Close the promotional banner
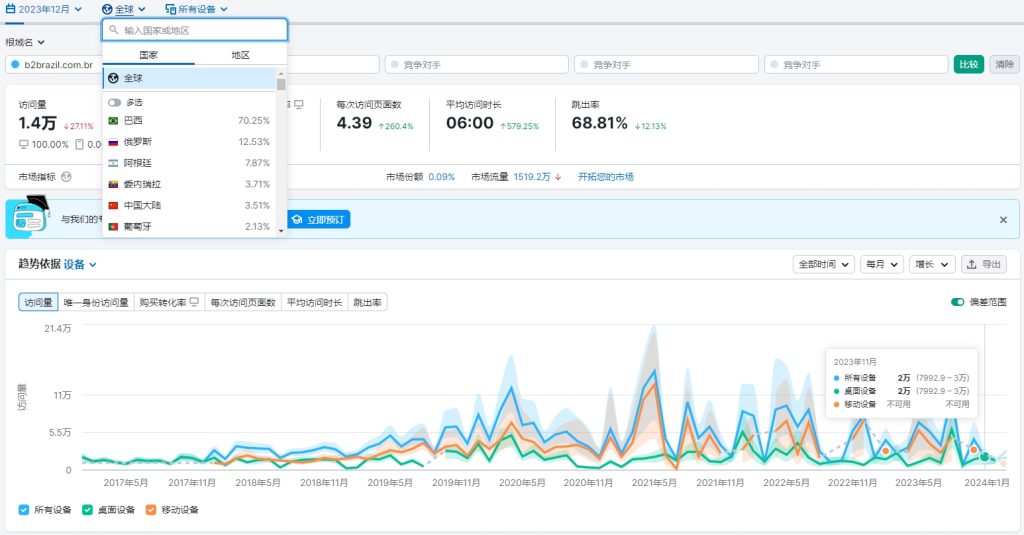Viewport: 1024px width, 535px height. (1003, 220)
